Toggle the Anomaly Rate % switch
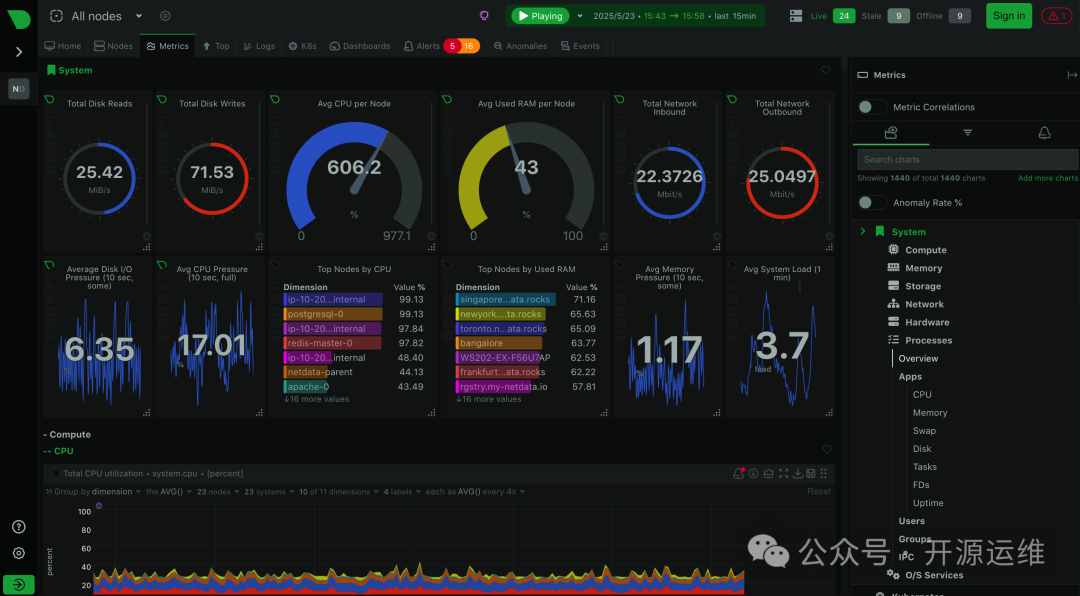The height and width of the screenshot is (596, 1080). pyautogui.click(x=872, y=203)
